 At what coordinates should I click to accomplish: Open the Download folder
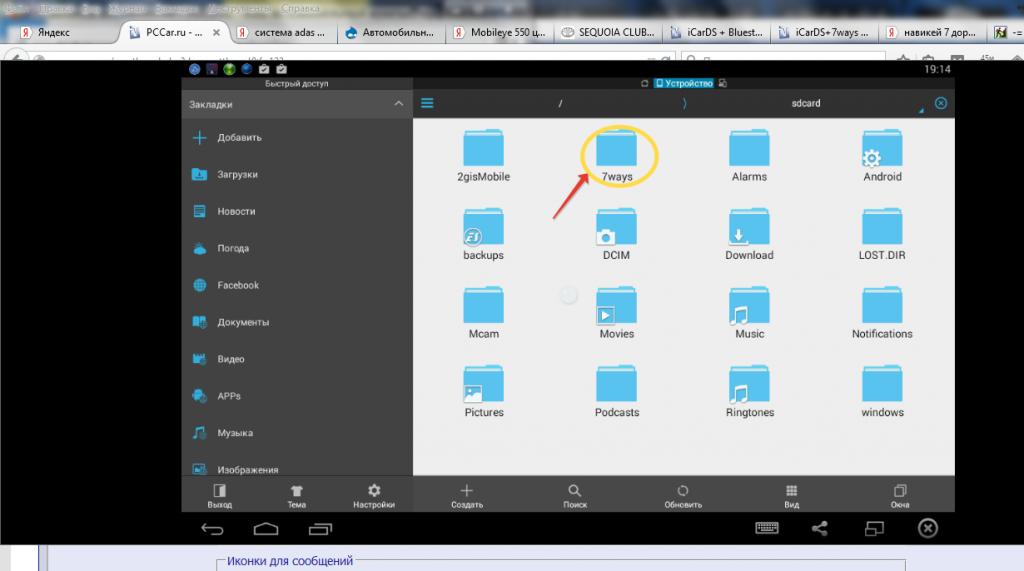[749, 234]
